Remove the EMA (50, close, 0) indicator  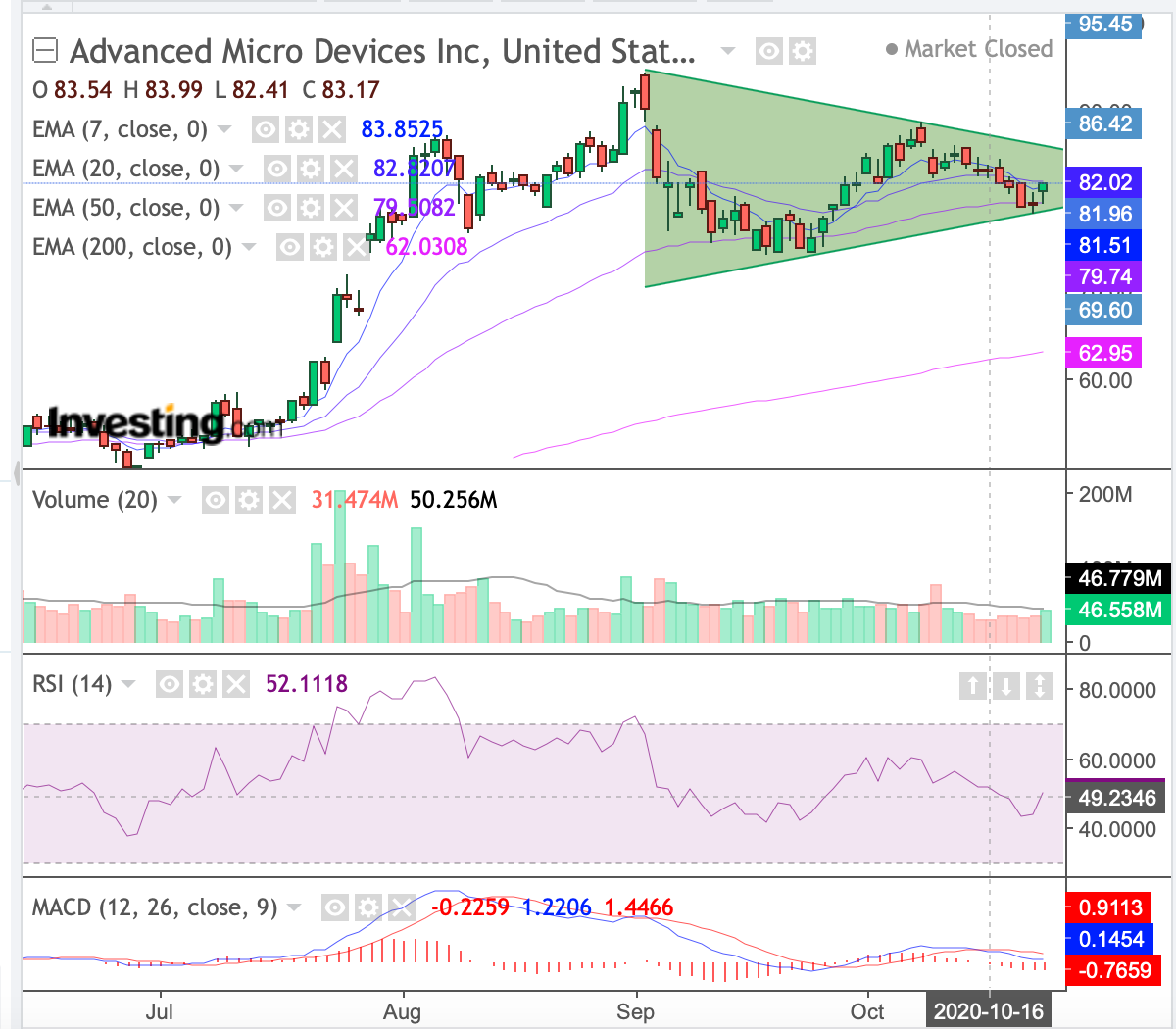[344, 208]
